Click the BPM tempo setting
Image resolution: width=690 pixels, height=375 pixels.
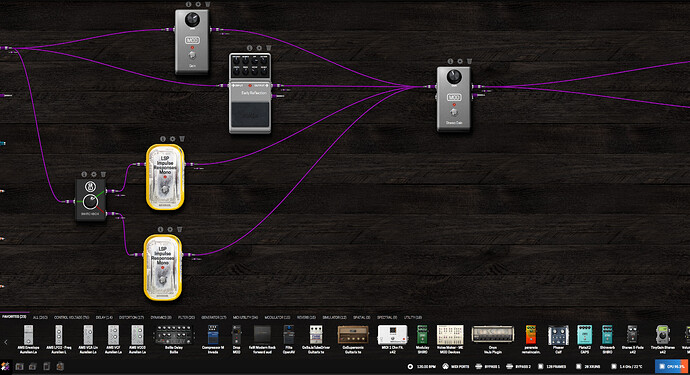tap(422, 366)
